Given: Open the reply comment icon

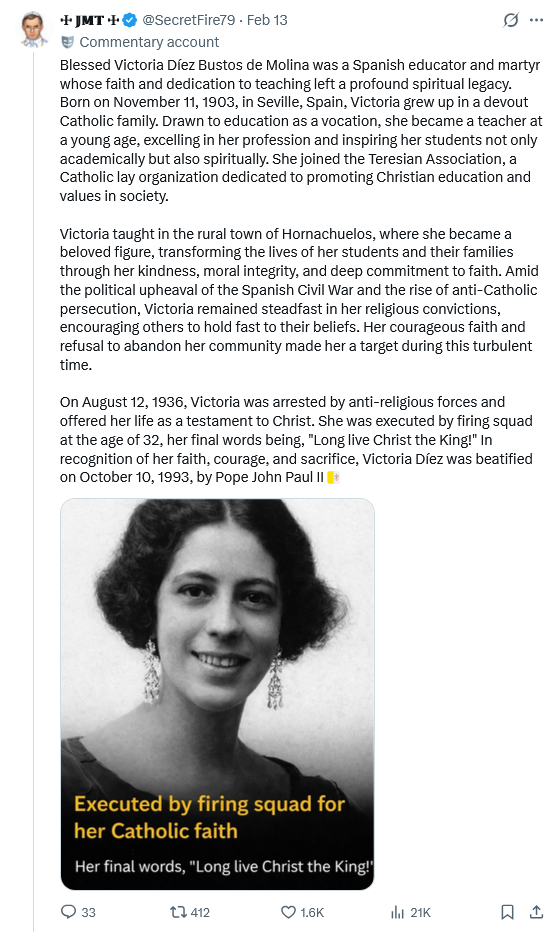Looking at the screenshot, I should [69, 912].
